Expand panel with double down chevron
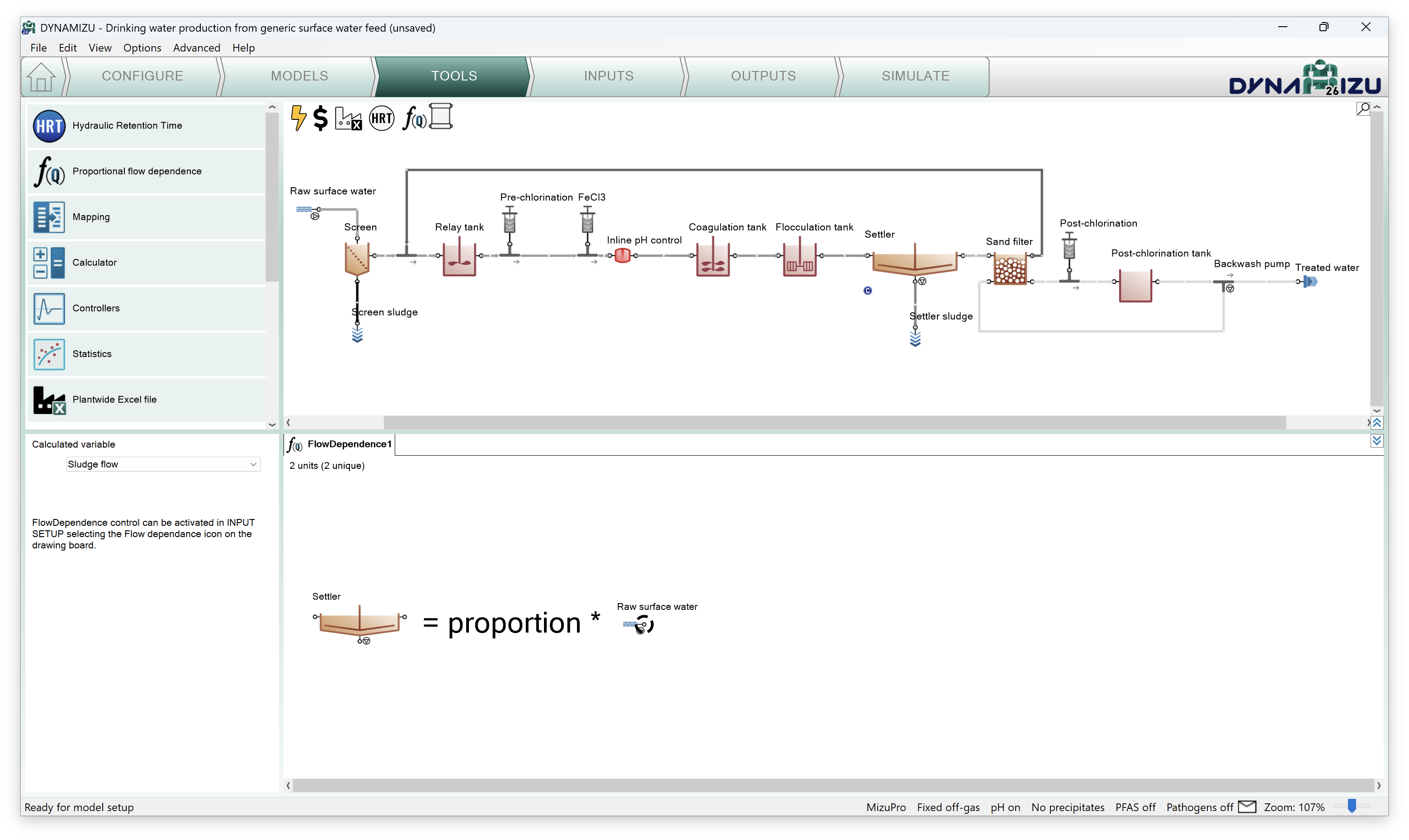 click(x=1377, y=440)
